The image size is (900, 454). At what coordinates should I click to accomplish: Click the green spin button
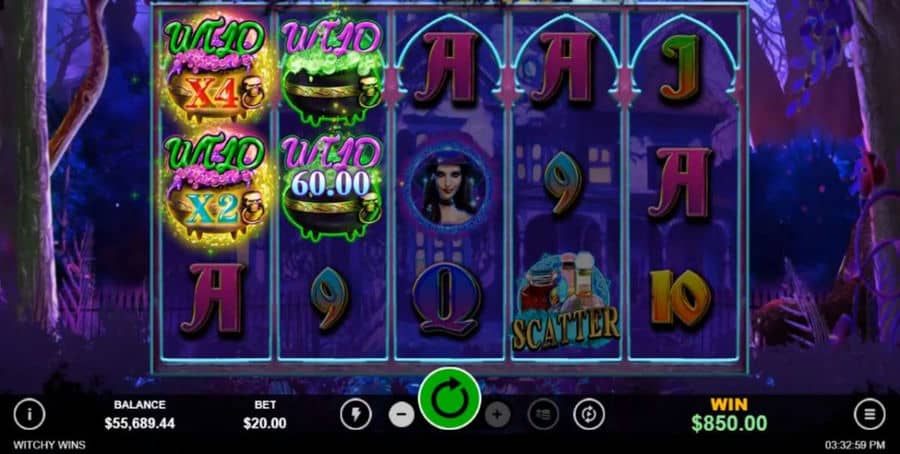click(x=449, y=398)
